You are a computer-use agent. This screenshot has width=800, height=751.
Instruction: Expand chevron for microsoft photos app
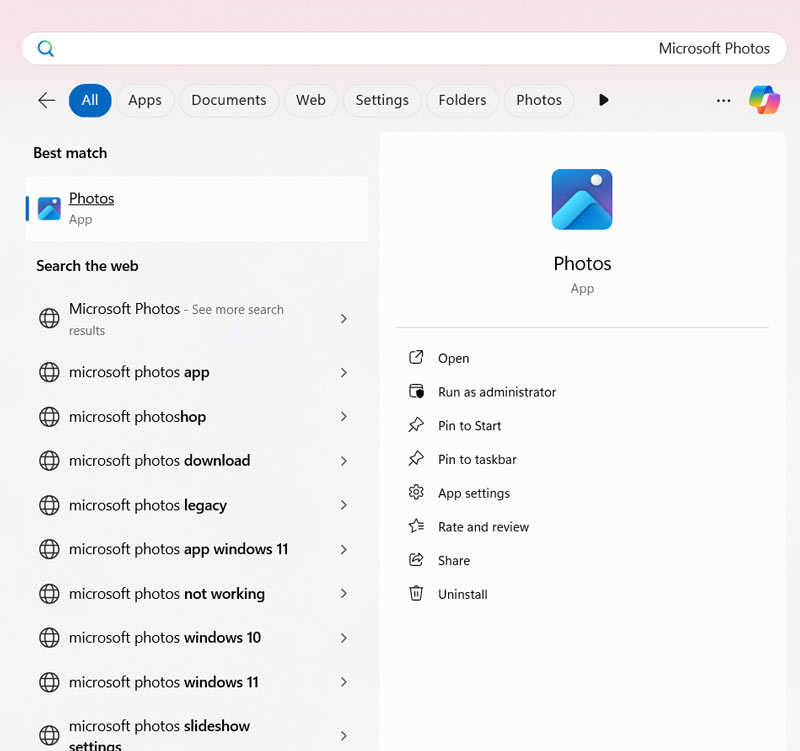344,373
